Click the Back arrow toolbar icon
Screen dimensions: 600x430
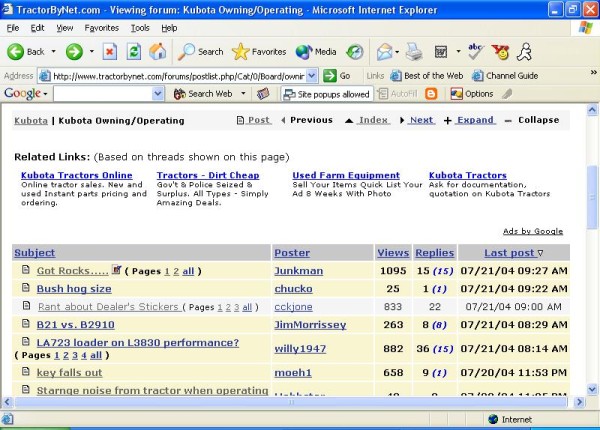coord(15,52)
